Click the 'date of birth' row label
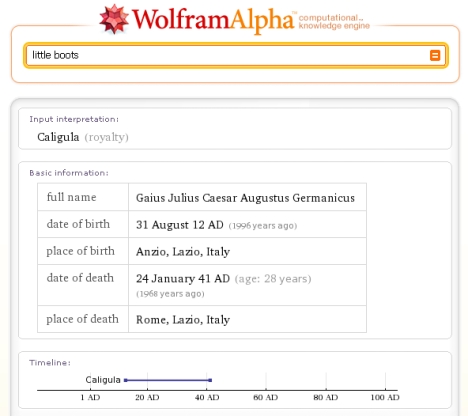The height and width of the screenshot is (416, 468). (78, 224)
